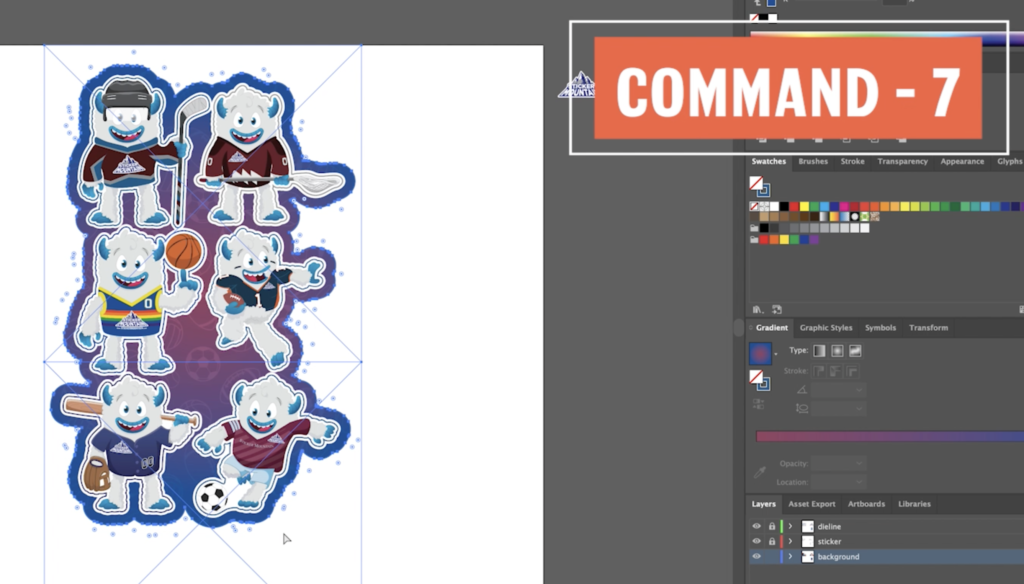The height and width of the screenshot is (584, 1024).
Task: Select the brown foliage pattern swatch
Action: tap(875, 217)
